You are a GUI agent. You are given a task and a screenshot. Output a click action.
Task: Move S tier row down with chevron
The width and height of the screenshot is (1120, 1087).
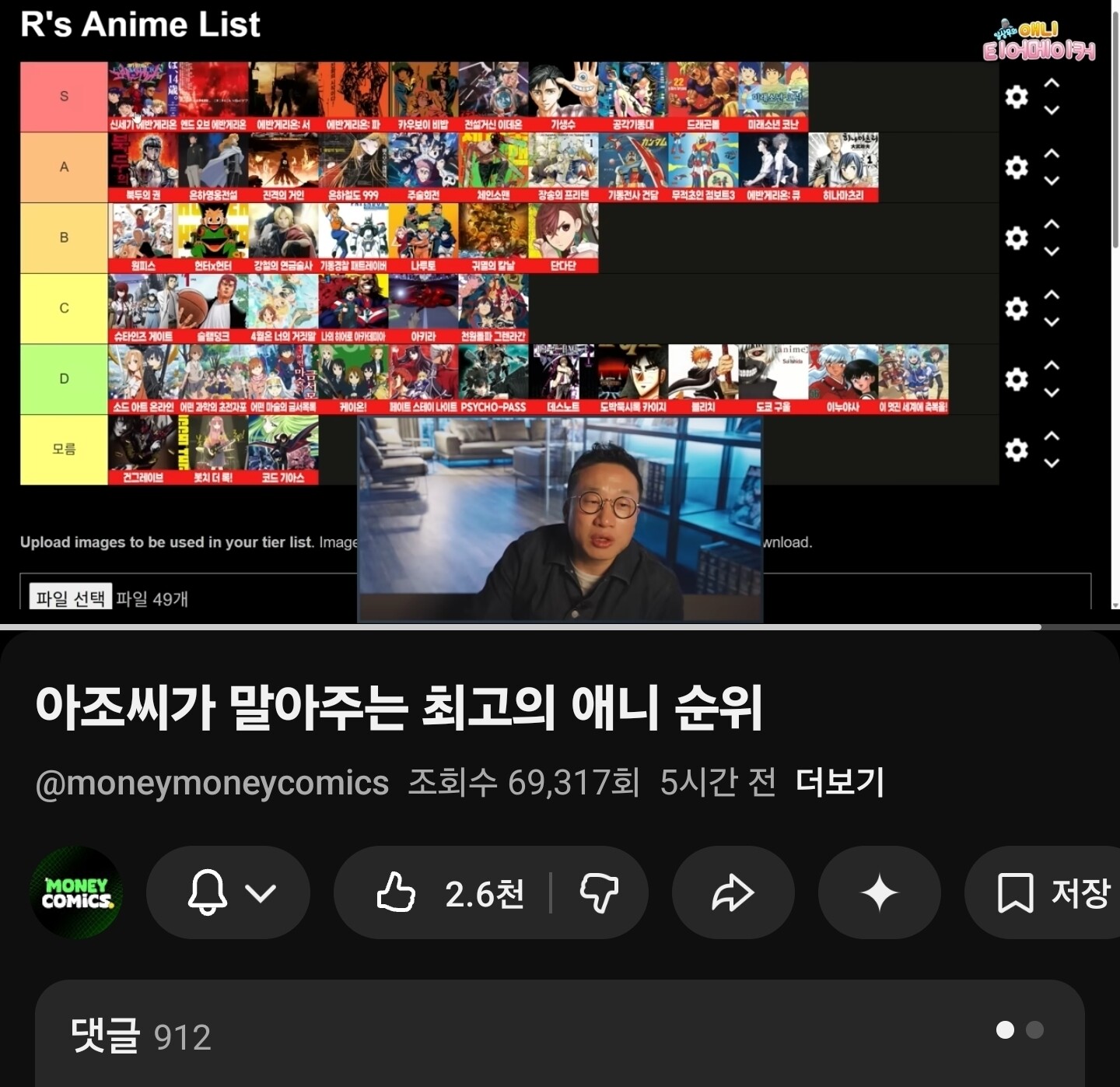(1052, 110)
